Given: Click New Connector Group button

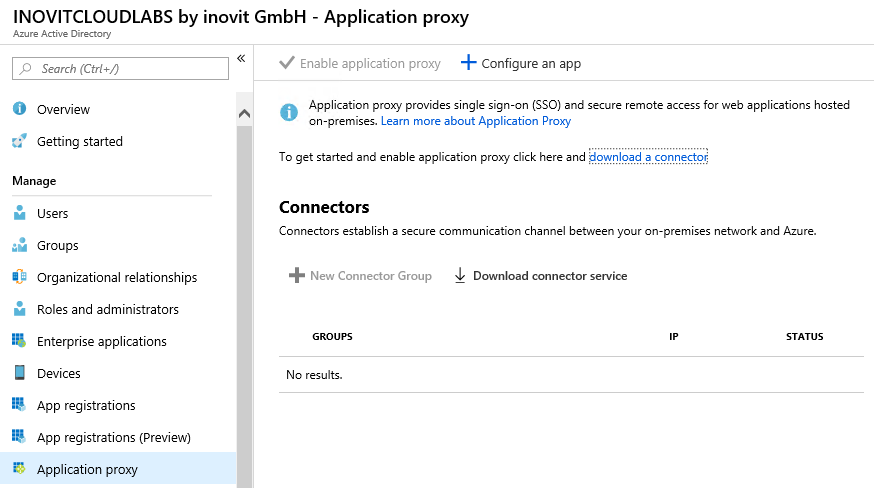Looking at the screenshot, I should pyautogui.click(x=360, y=276).
